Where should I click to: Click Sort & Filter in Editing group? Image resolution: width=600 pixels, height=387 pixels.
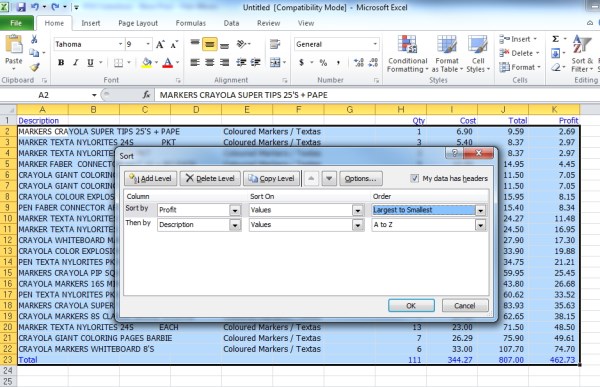coord(582,54)
